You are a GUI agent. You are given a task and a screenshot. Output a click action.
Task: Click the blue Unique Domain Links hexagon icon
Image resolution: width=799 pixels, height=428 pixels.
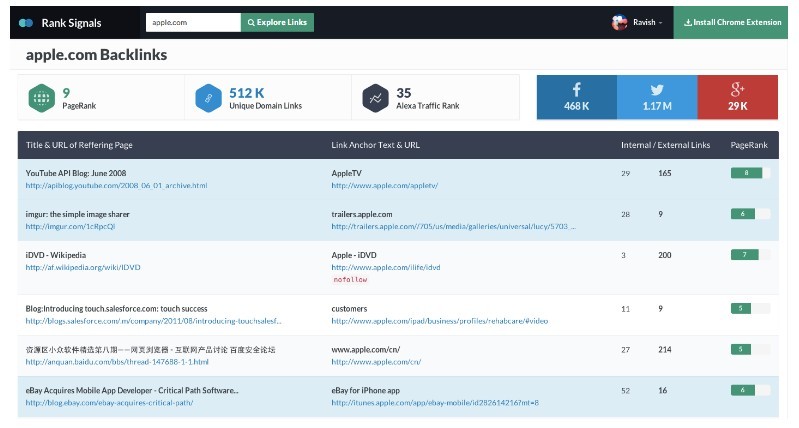[208, 98]
